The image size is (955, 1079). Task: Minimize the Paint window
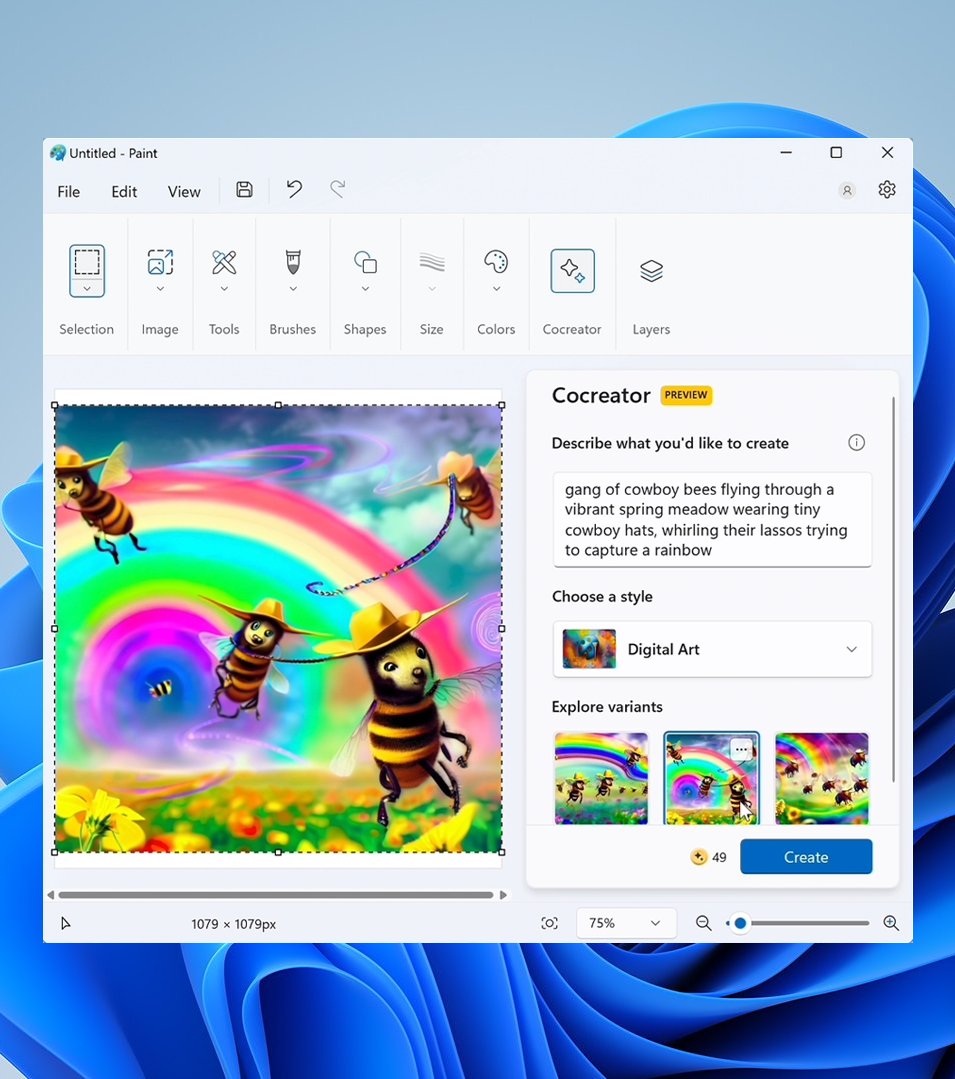click(786, 153)
